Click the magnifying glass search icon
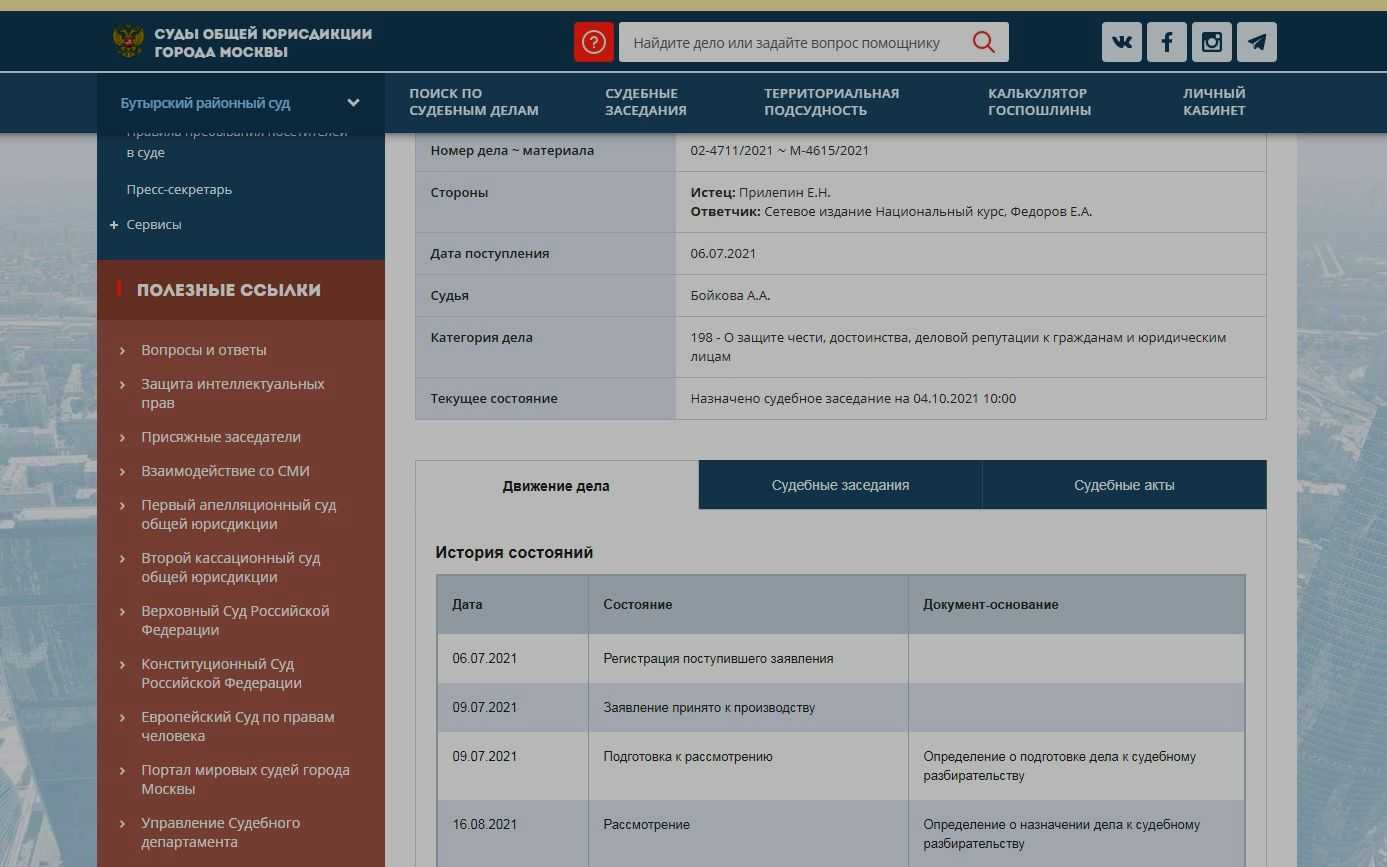 [x=983, y=42]
